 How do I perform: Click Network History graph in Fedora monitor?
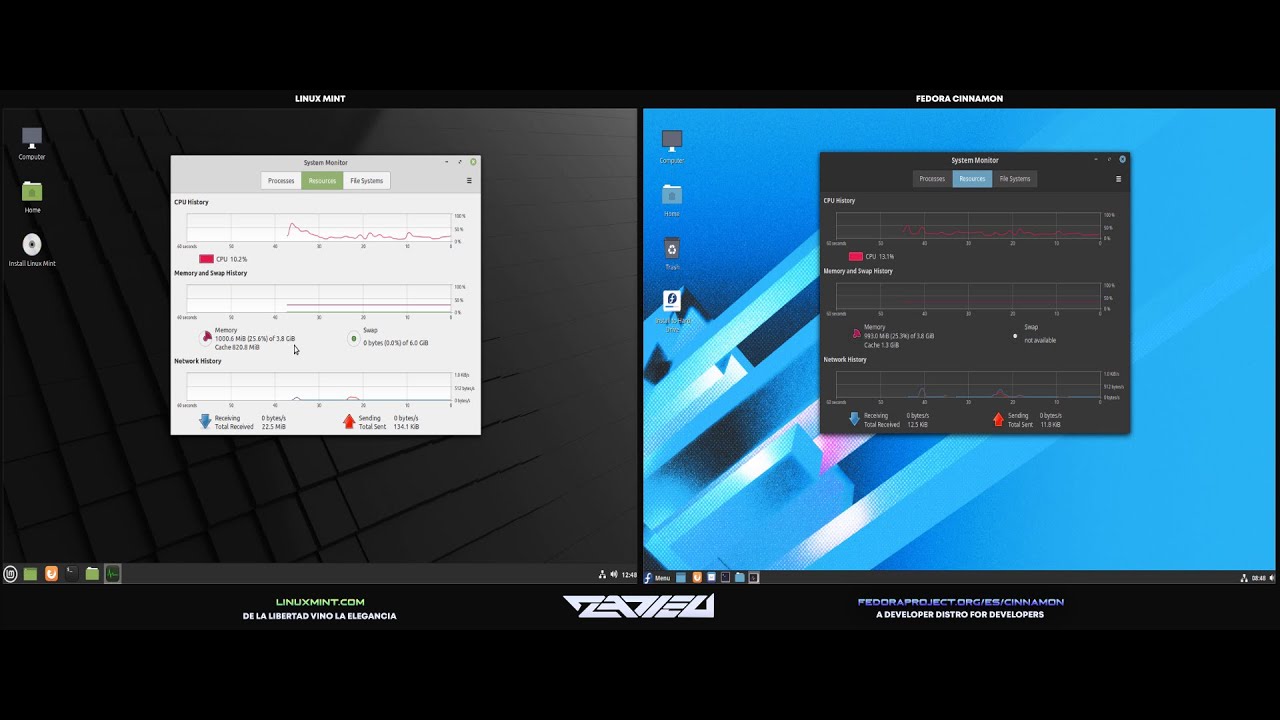point(968,385)
